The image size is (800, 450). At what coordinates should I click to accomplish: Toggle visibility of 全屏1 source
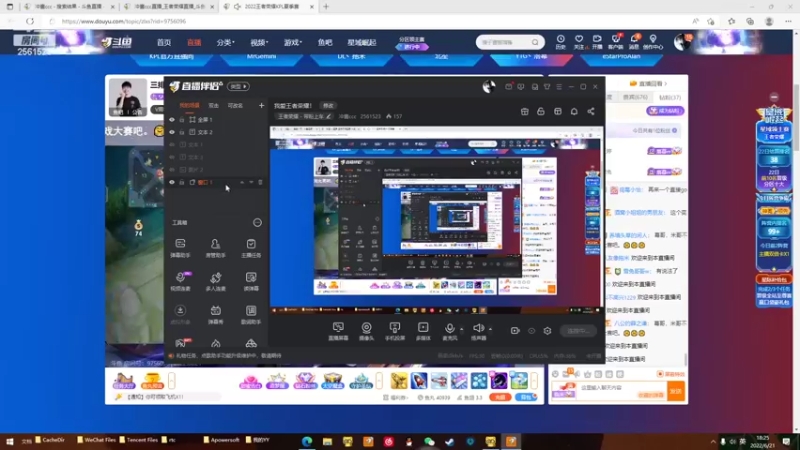[172, 119]
